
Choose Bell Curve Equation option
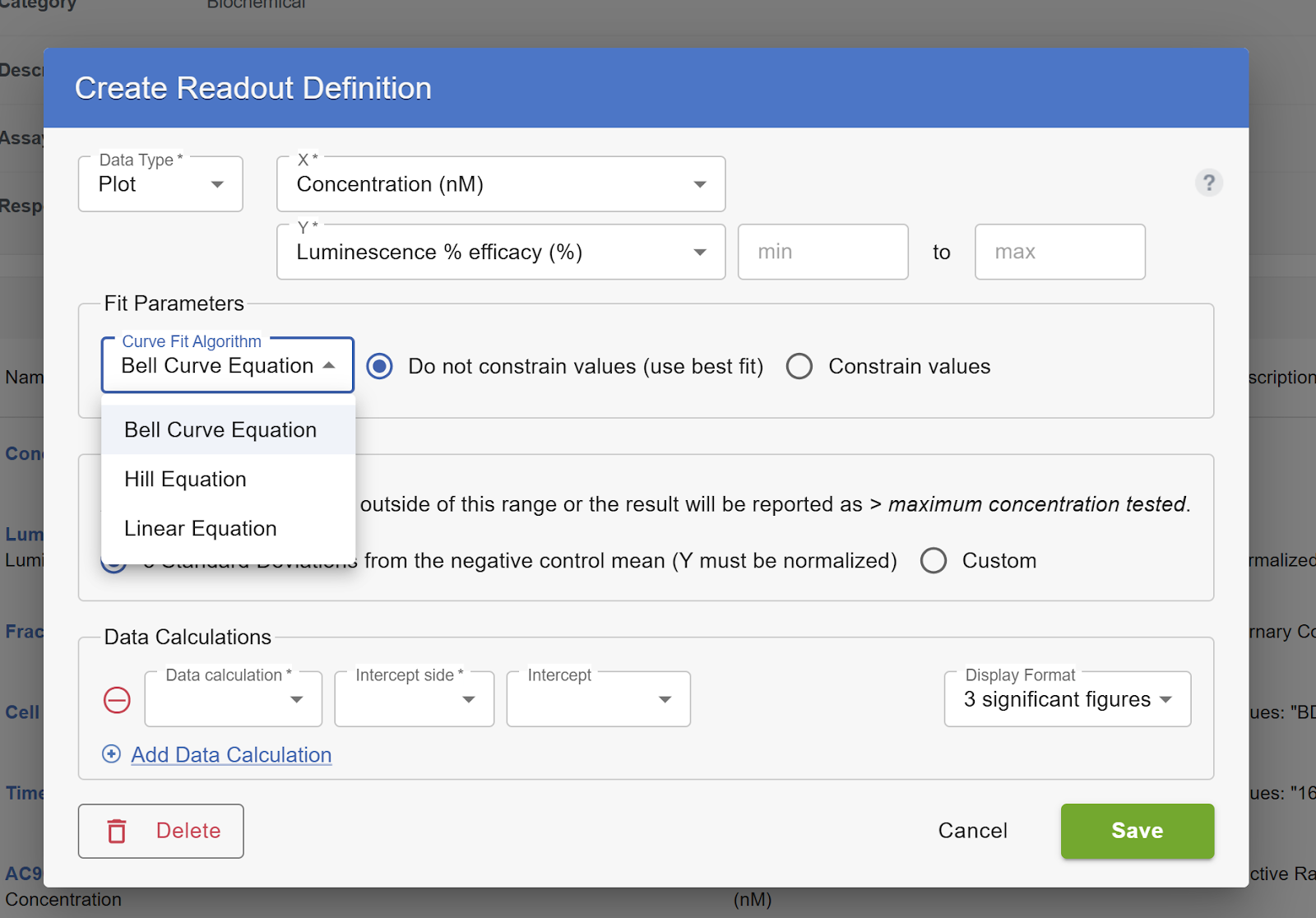228,429
